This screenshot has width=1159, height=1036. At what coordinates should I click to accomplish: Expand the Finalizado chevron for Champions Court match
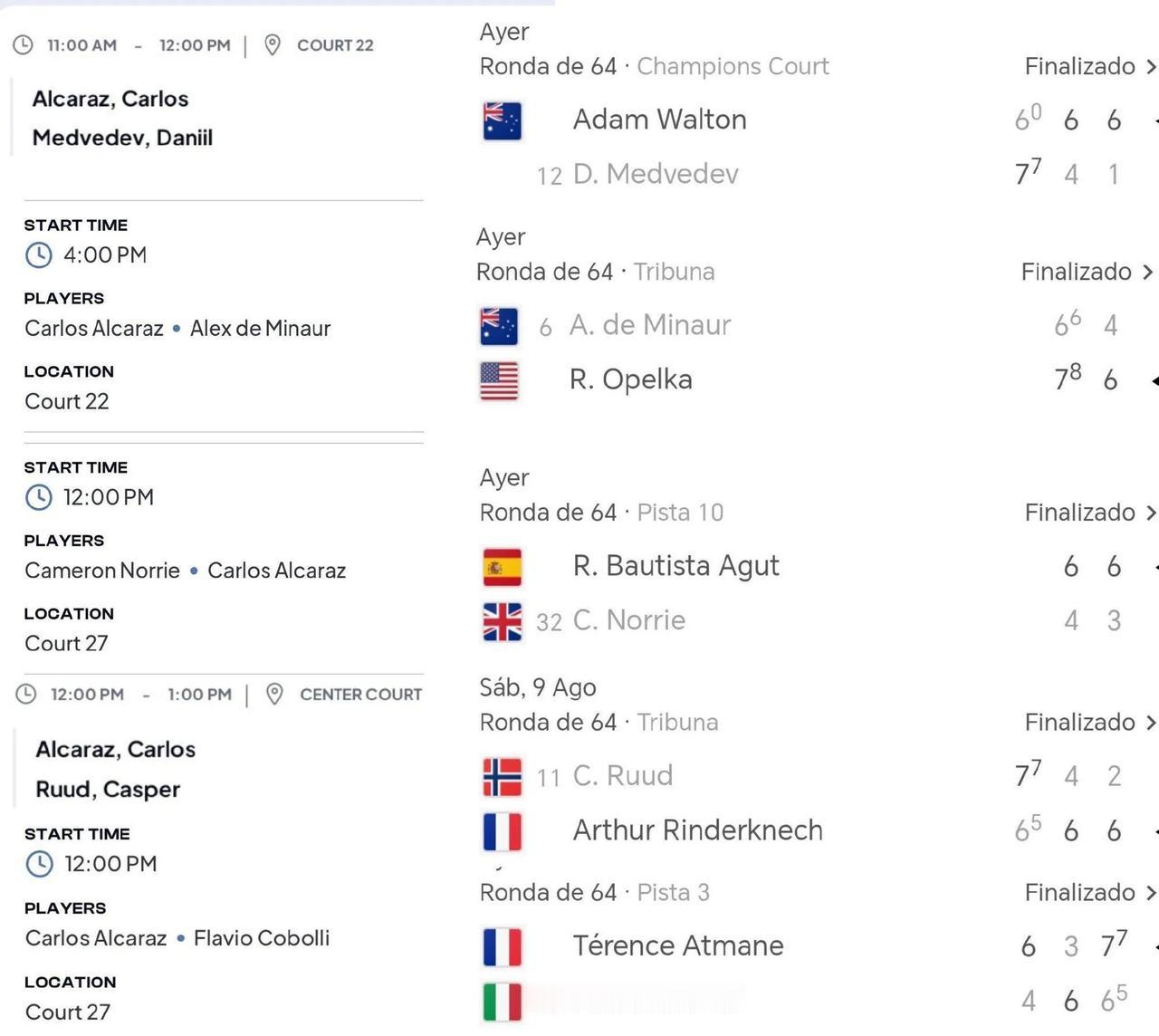tap(1151, 67)
